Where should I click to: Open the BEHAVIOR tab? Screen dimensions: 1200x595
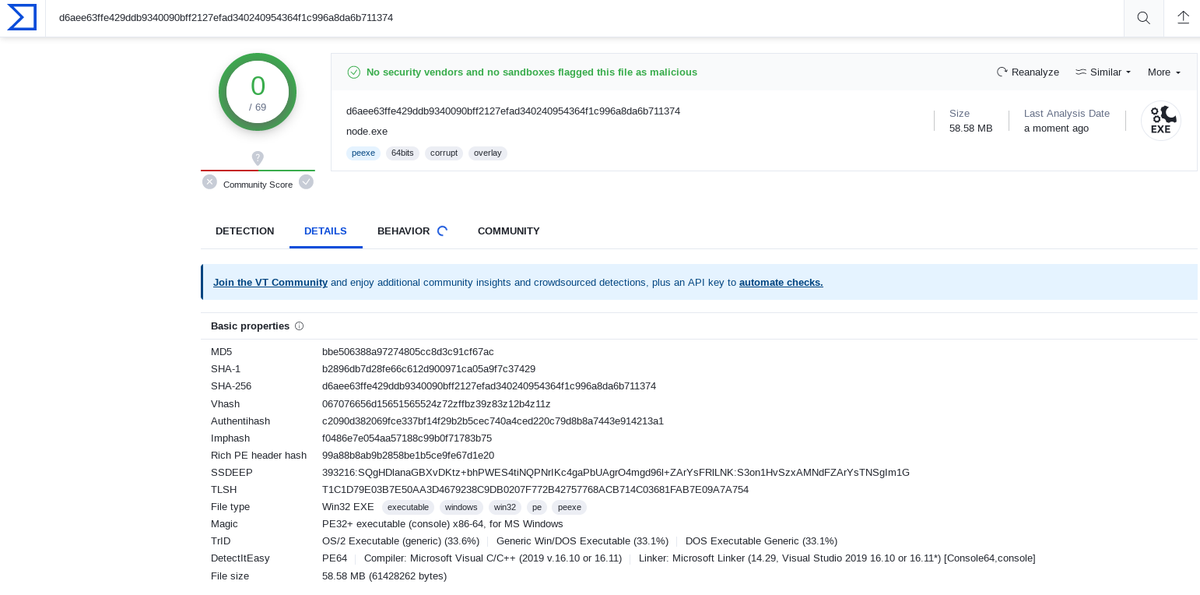pyautogui.click(x=403, y=231)
